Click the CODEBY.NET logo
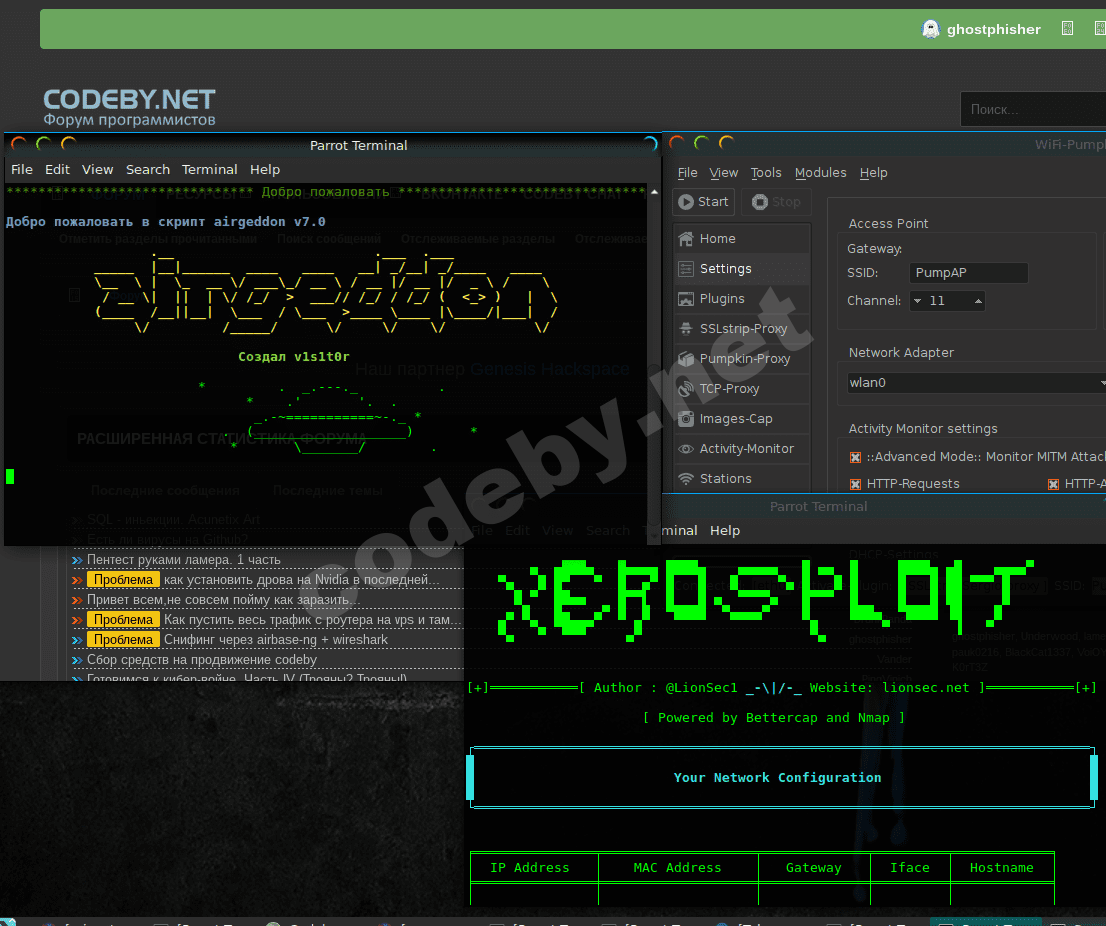 coord(129,107)
